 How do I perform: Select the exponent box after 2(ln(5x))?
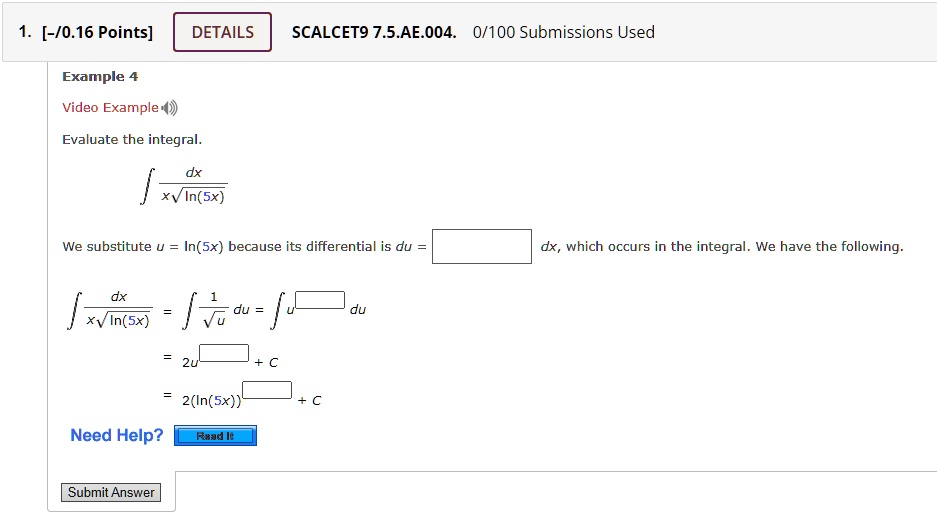(x=267, y=390)
